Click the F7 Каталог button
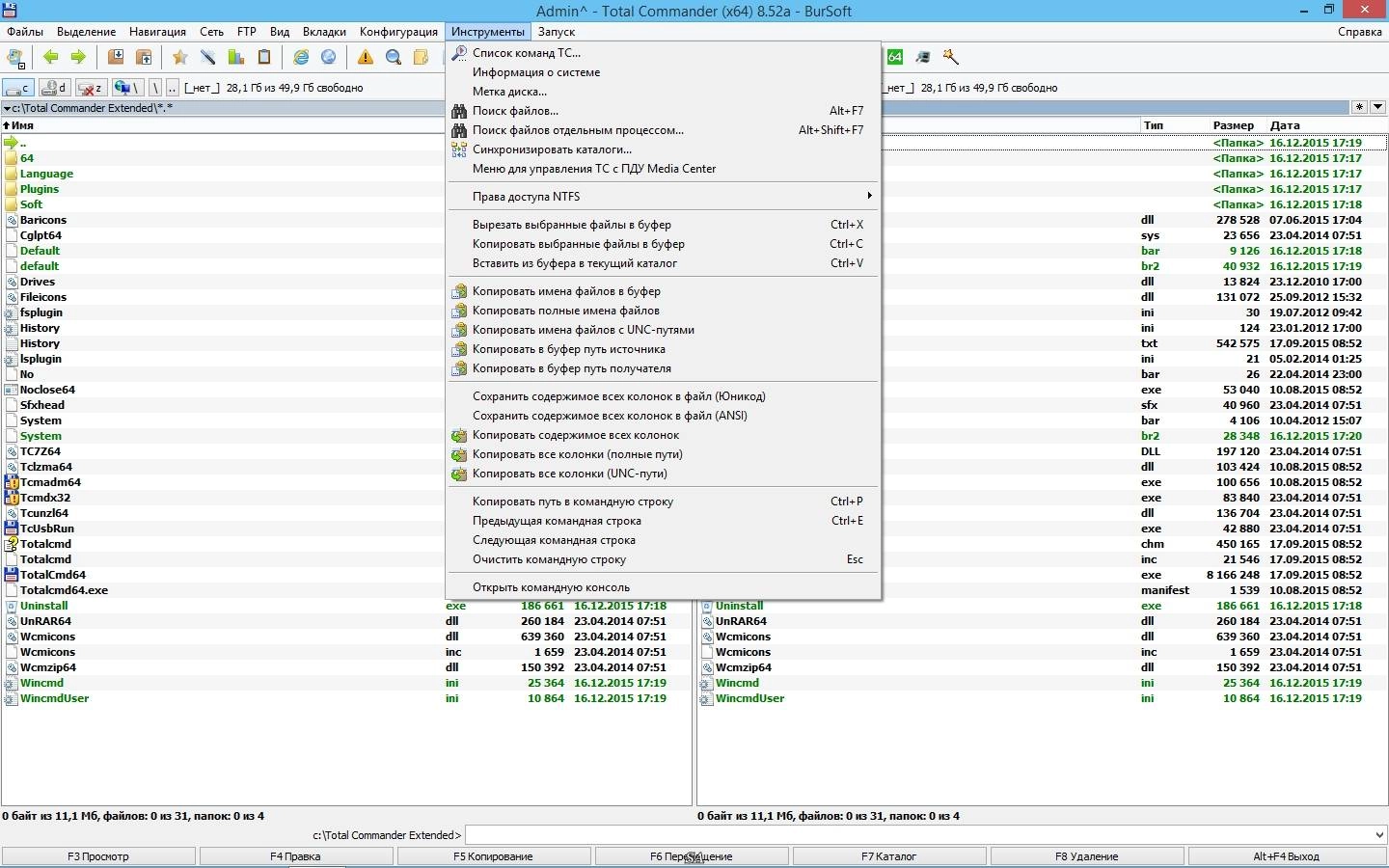Screen dimensions: 1389x868 (889, 856)
